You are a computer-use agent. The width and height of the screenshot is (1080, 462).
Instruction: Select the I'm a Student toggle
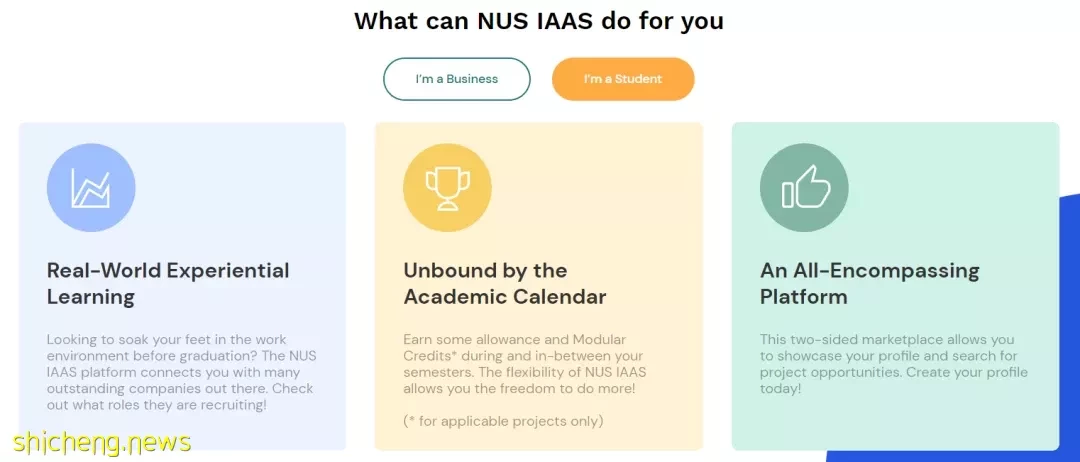623,79
